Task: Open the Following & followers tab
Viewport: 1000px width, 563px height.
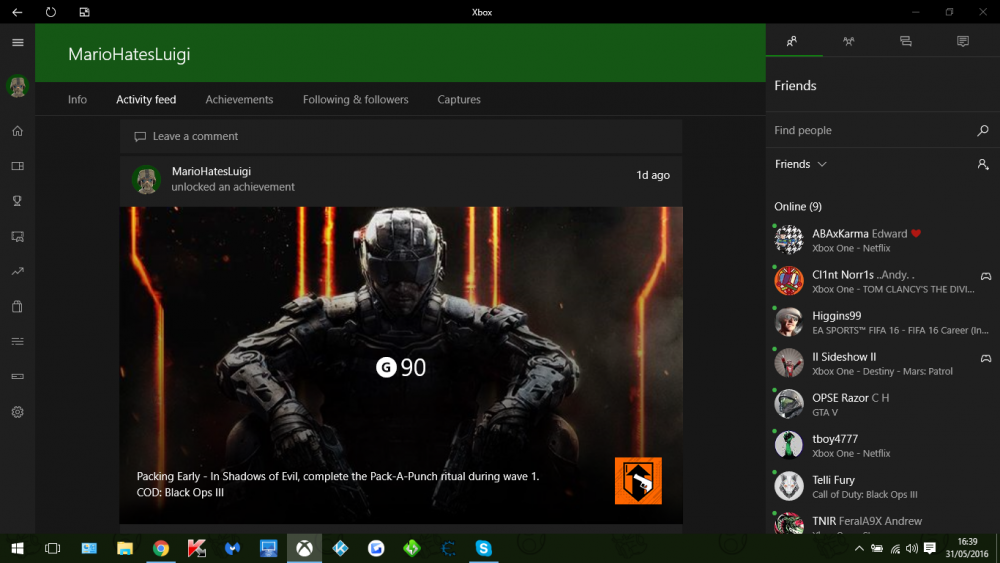Action: (355, 100)
